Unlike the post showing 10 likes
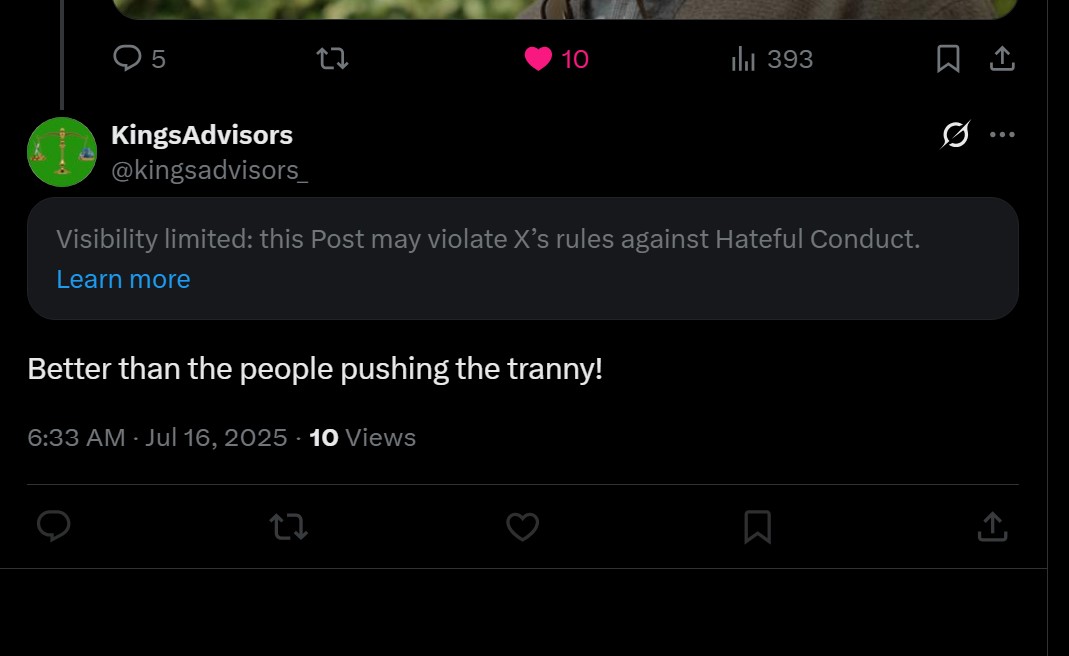The image size is (1069, 656). tap(556, 59)
